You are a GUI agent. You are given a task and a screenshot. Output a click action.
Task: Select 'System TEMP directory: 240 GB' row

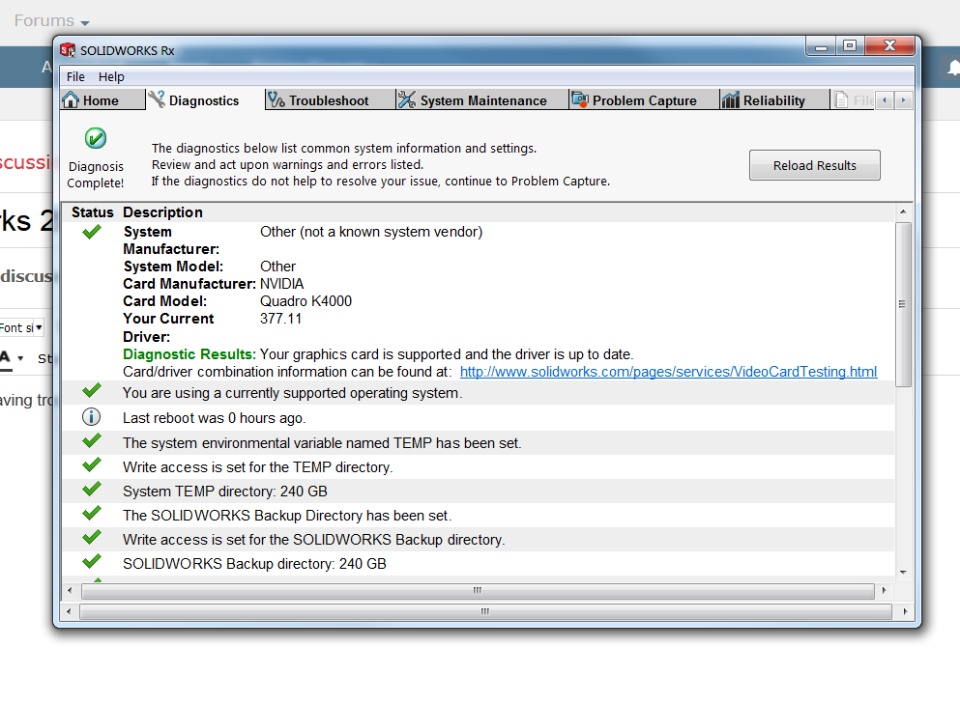(478, 491)
